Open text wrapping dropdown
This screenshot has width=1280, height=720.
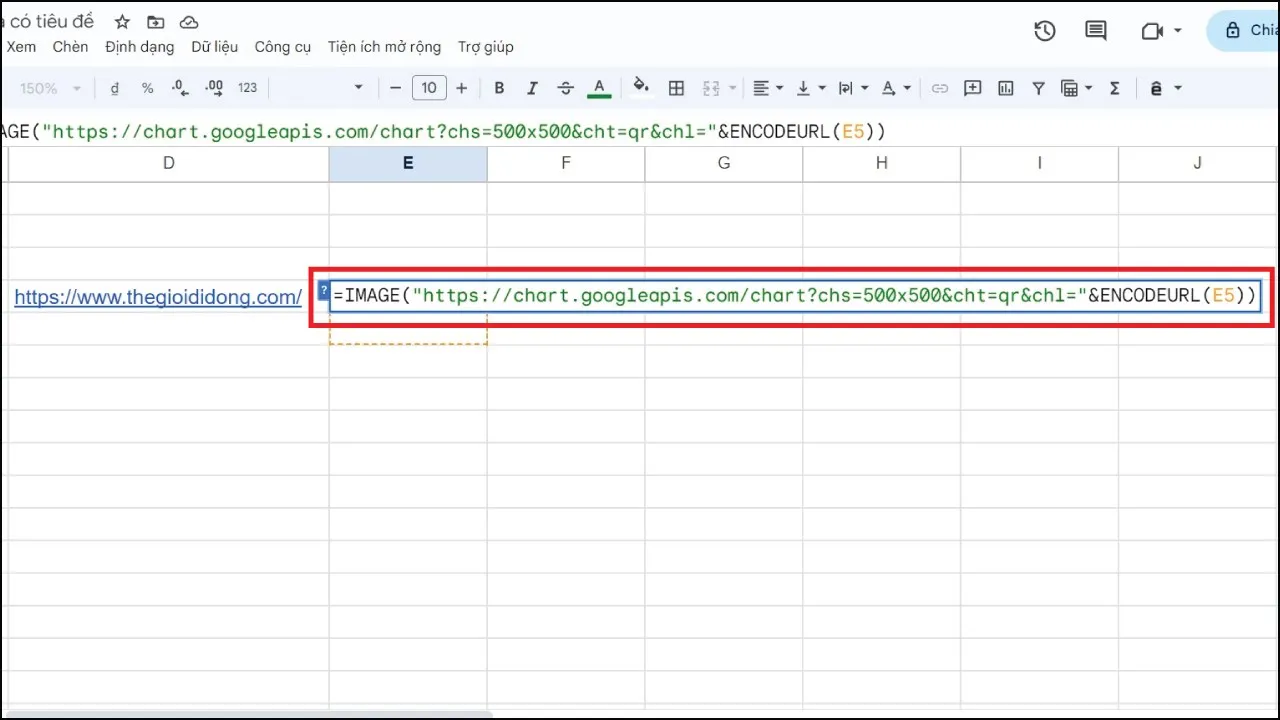click(853, 88)
